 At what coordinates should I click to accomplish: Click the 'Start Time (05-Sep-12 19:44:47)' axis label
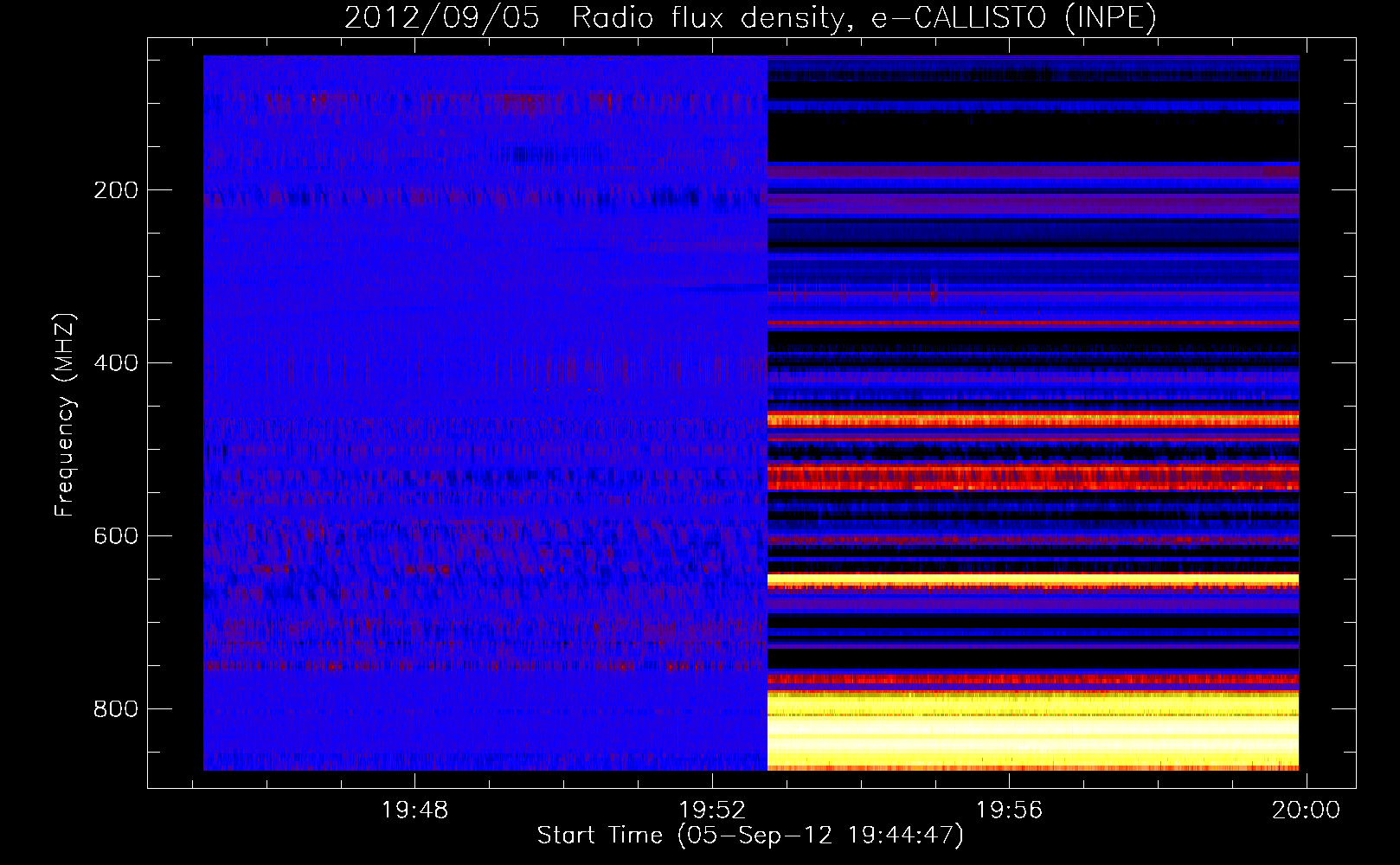(750, 836)
